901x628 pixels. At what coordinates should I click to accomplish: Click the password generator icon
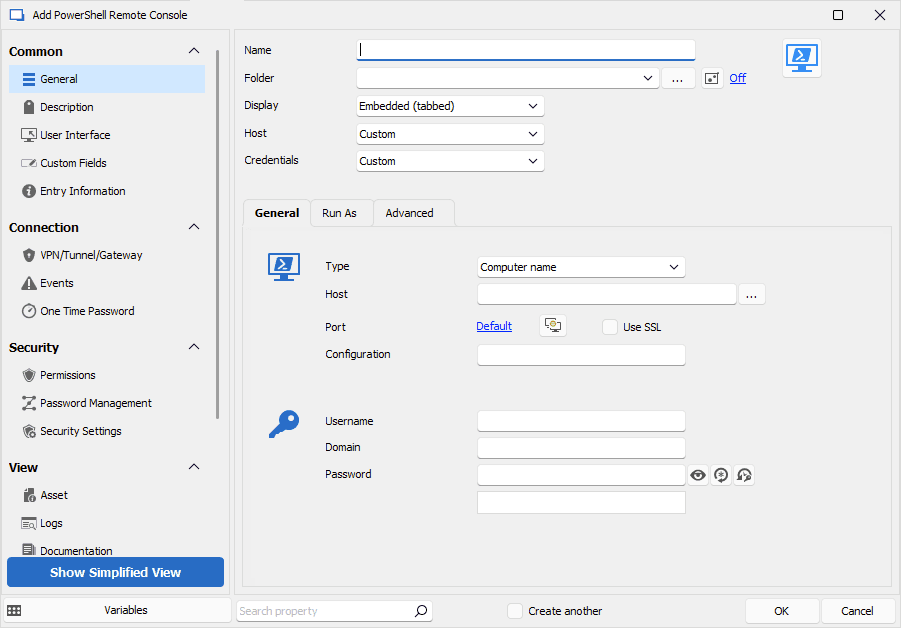(721, 476)
